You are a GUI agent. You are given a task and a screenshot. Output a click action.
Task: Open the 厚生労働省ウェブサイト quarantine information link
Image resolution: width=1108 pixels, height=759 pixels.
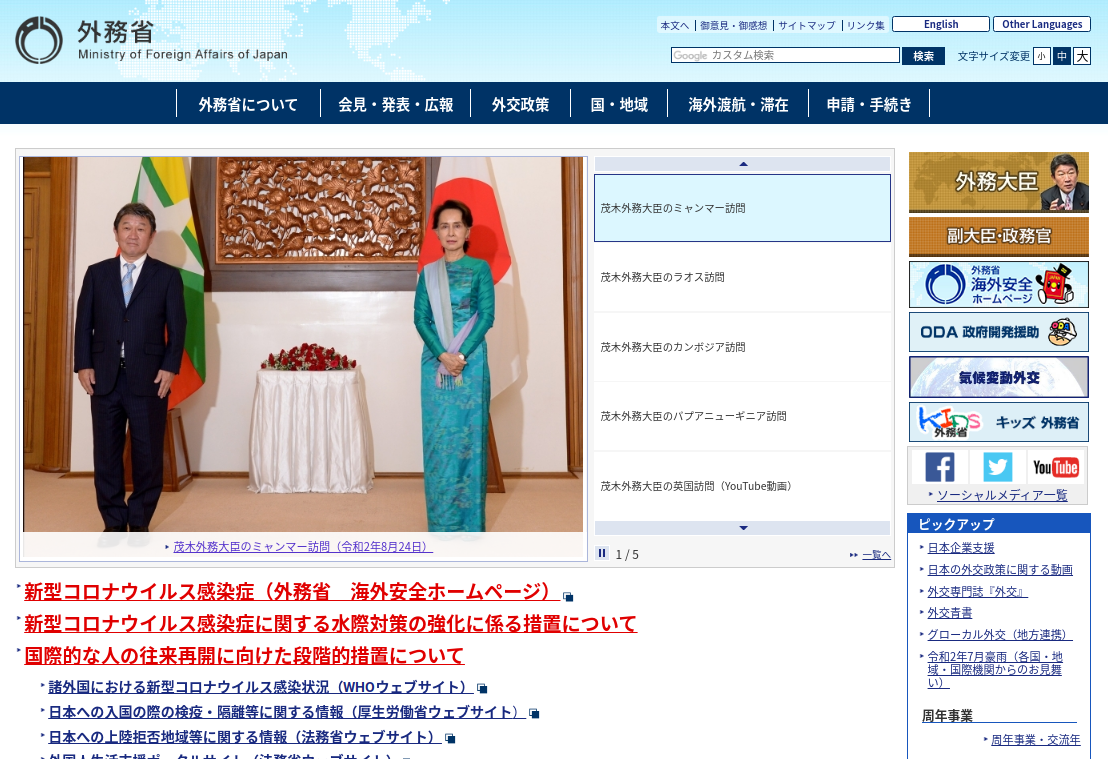287,712
